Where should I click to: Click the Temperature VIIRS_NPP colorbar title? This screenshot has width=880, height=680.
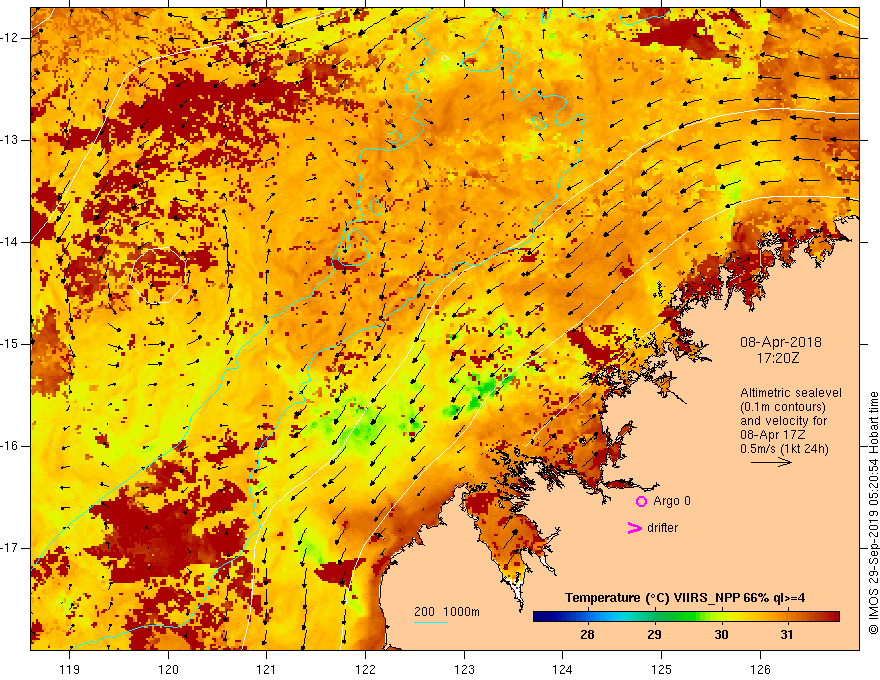click(x=685, y=598)
